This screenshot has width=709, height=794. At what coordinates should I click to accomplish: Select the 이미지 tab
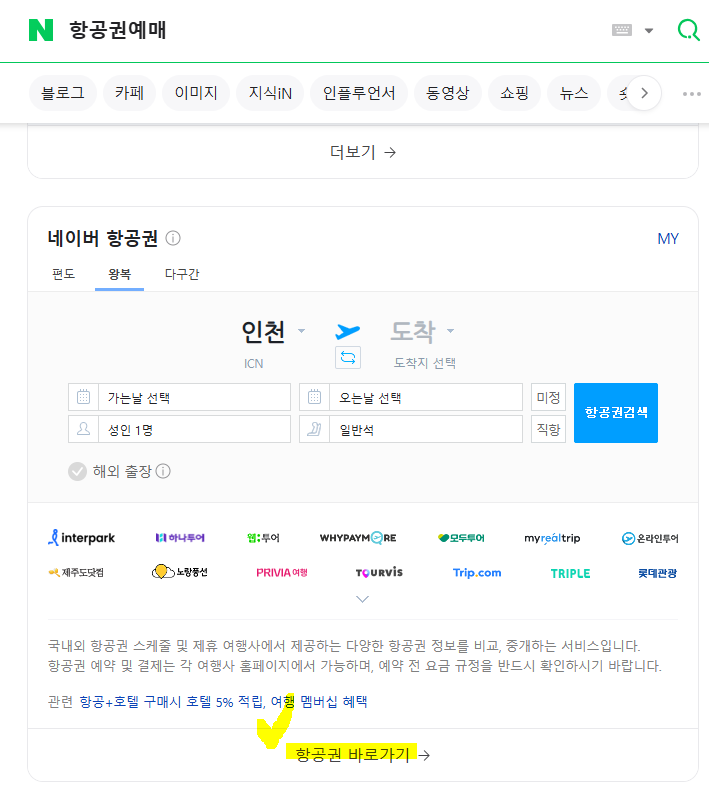pos(196,93)
